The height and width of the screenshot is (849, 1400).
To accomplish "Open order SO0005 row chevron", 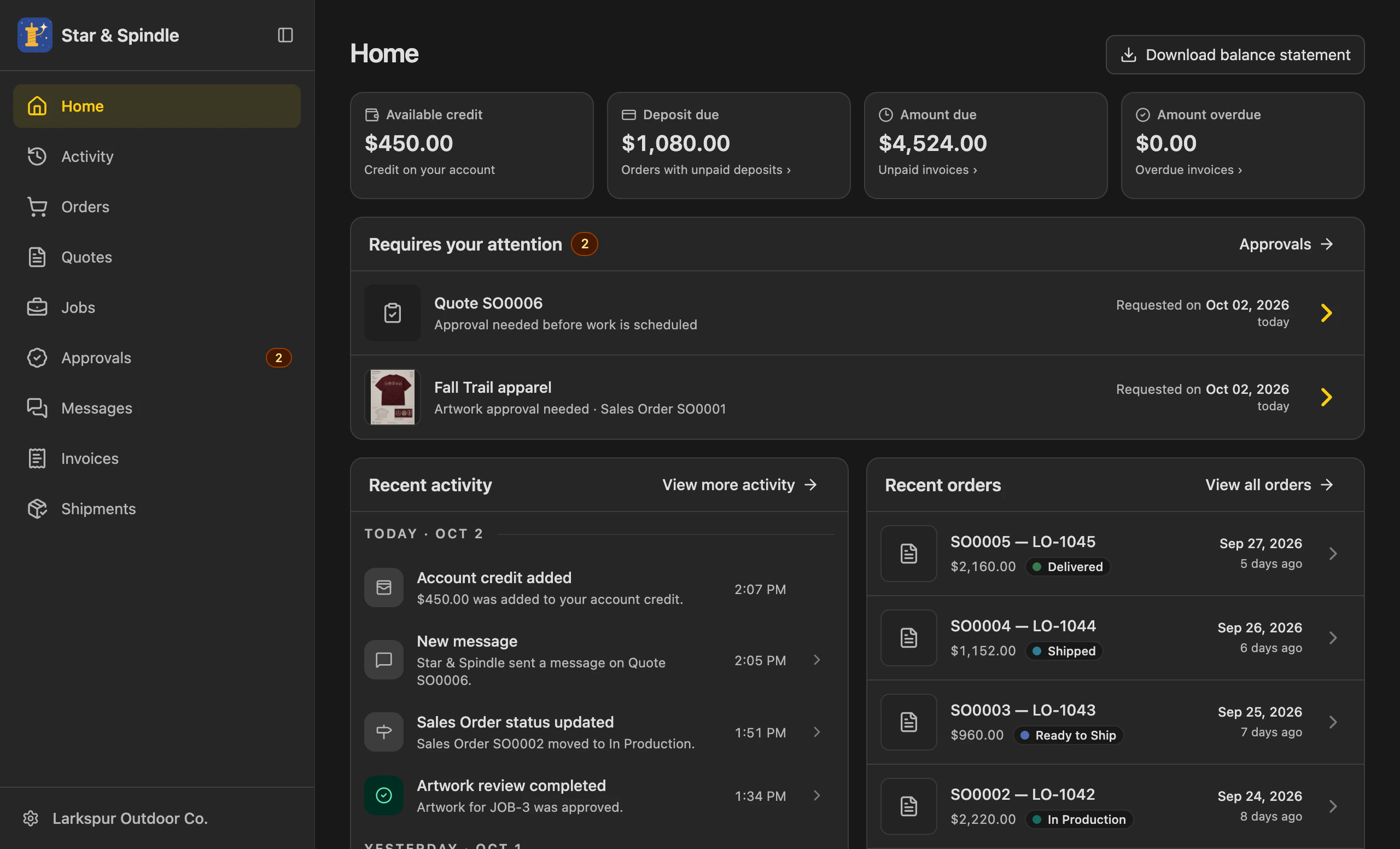I will point(1333,554).
